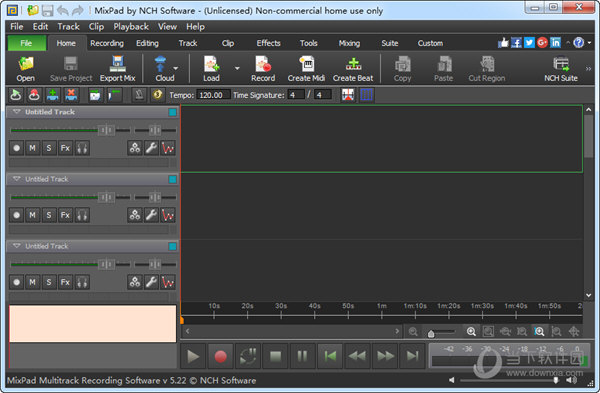Open the green File tab
The width and height of the screenshot is (600, 393).
coord(26,43)
